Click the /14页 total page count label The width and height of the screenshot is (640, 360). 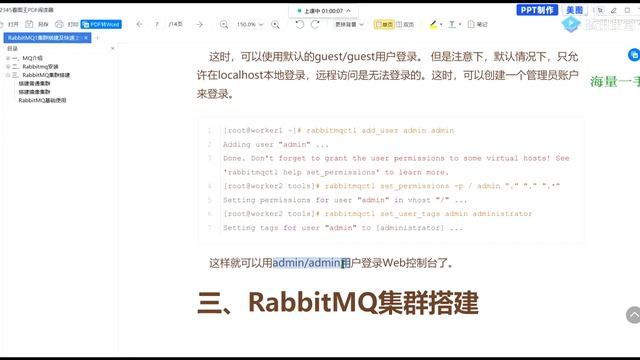click(176, 24)
